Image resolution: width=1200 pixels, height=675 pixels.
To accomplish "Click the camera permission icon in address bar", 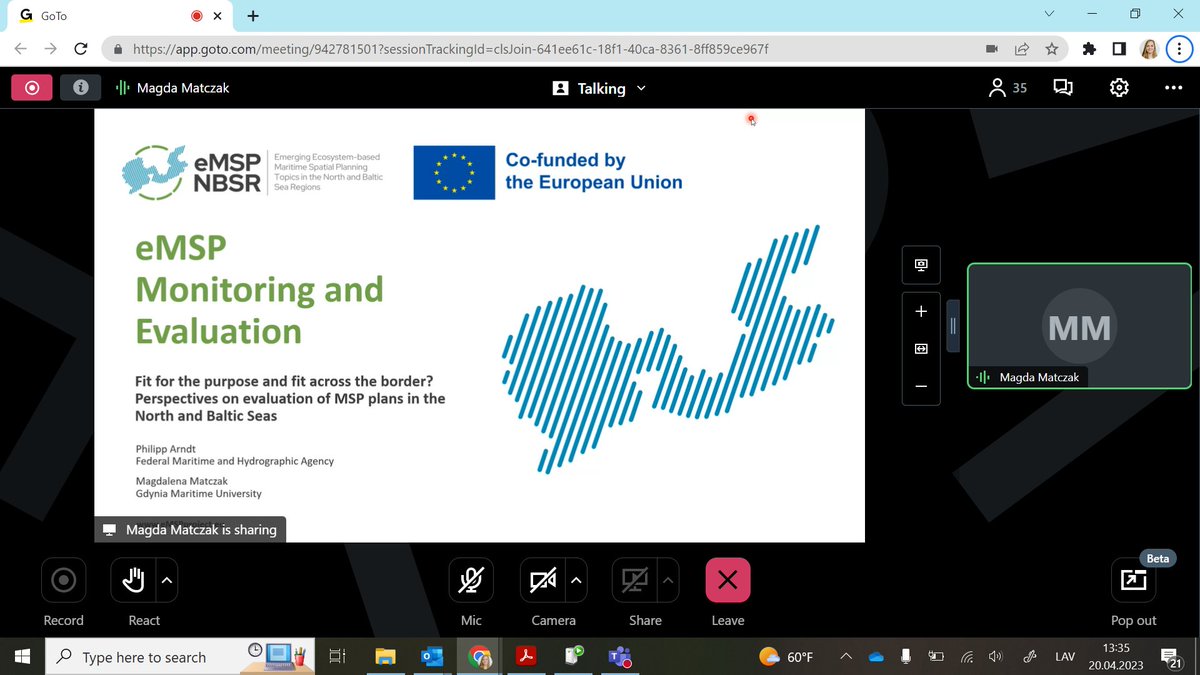I will [991, 48].
